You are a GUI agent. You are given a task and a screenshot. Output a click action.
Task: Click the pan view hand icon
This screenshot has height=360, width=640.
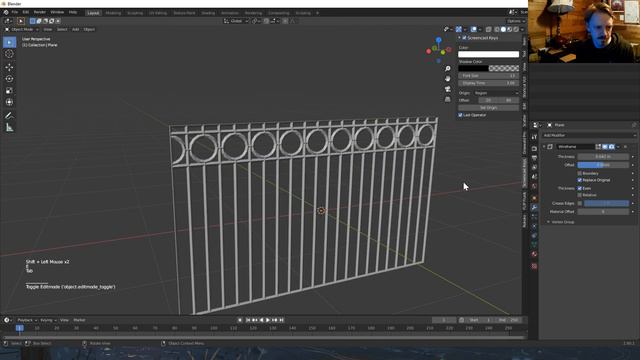click(x=448, y=79)
